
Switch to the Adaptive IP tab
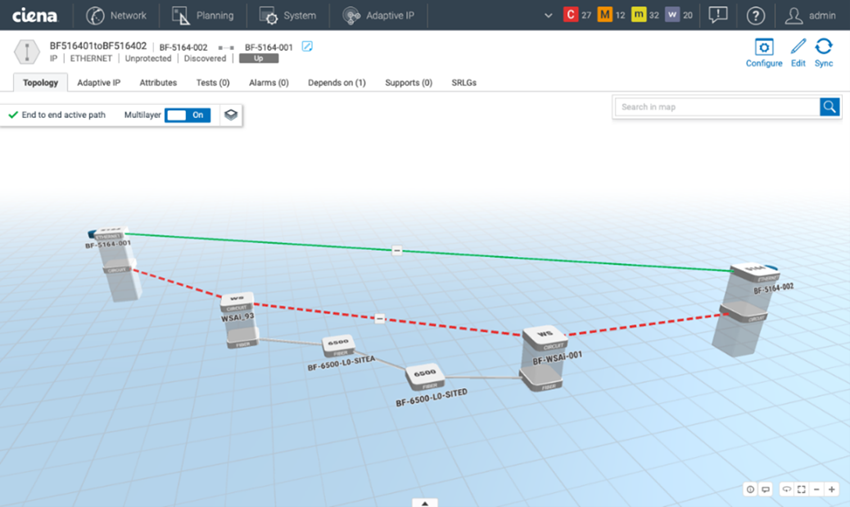(99, 82)
